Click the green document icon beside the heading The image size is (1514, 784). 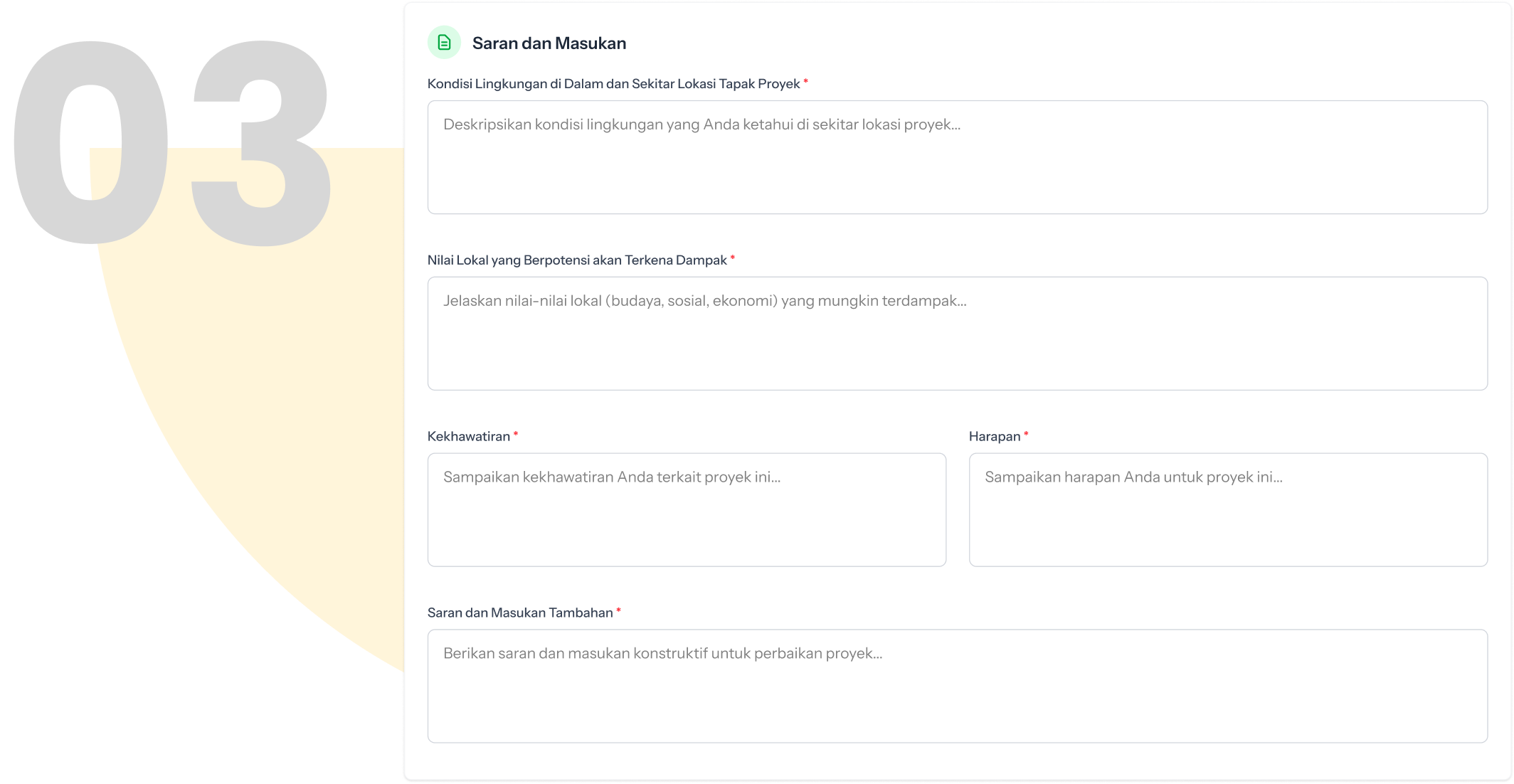pyautogui.click(x=444, y=43)
